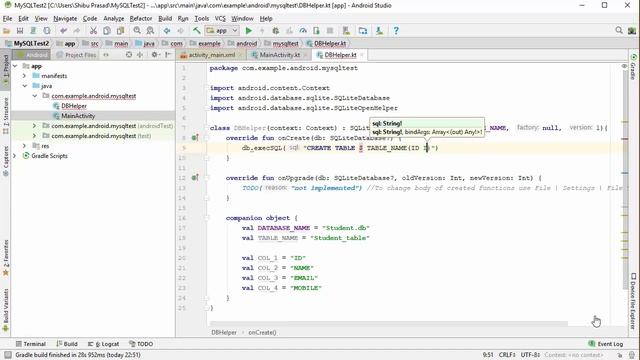This screenshot has width=640, height=360.
Task: Click the onUpgrade override gutter icon
Action: point(195,178)
